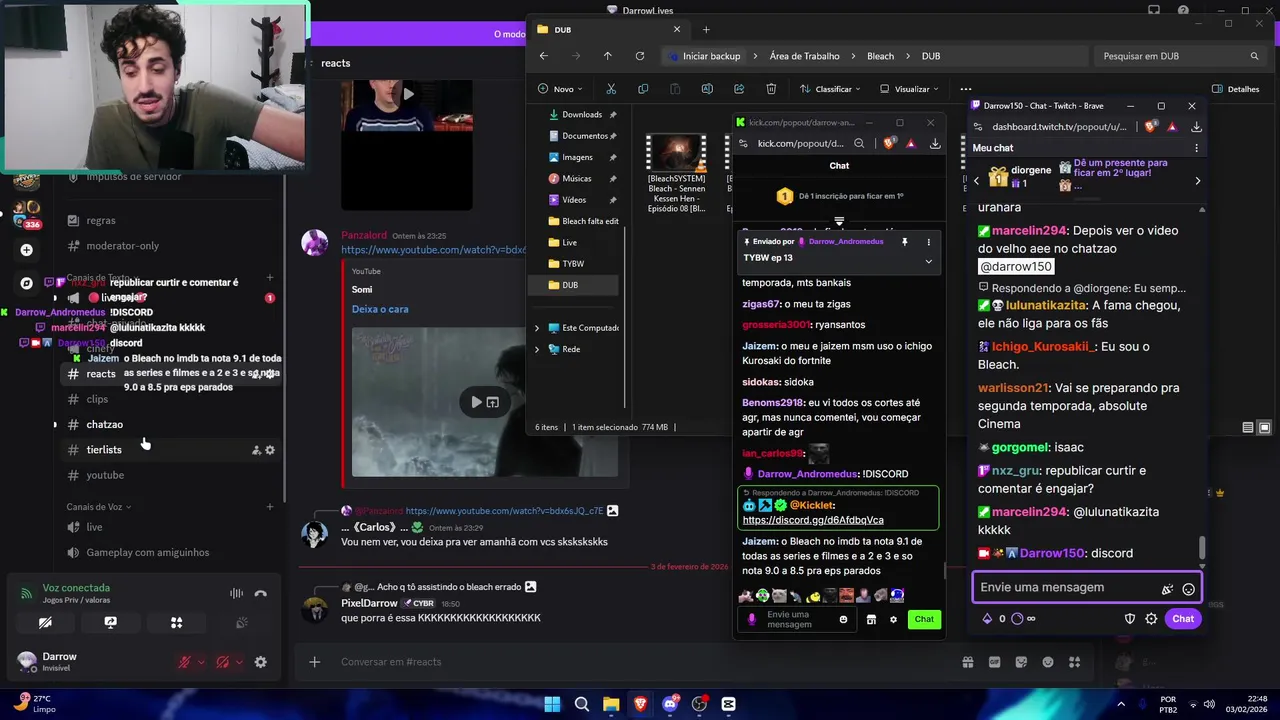Play the Somi YouTube embed video
This screenshot has height=720, width=1280.
tap(476, 402)
